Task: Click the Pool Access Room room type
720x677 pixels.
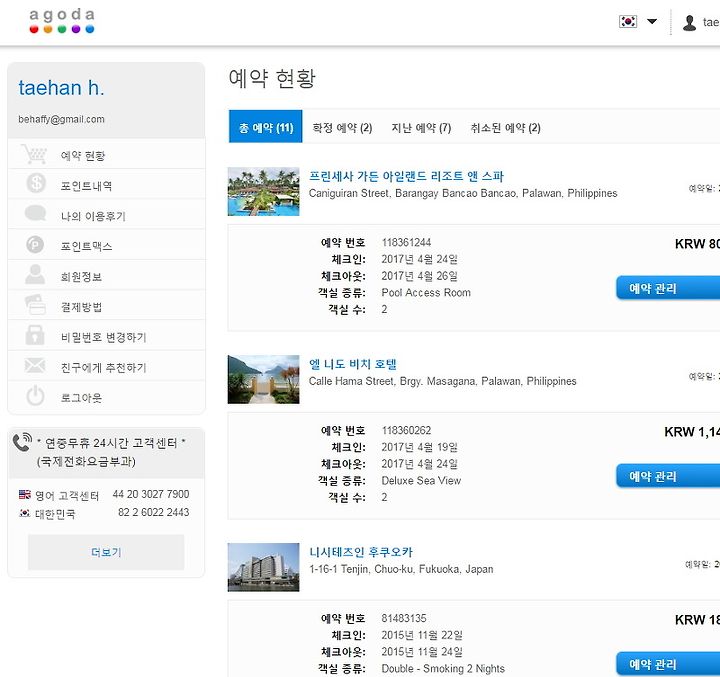Action: [x=426, y=293]
